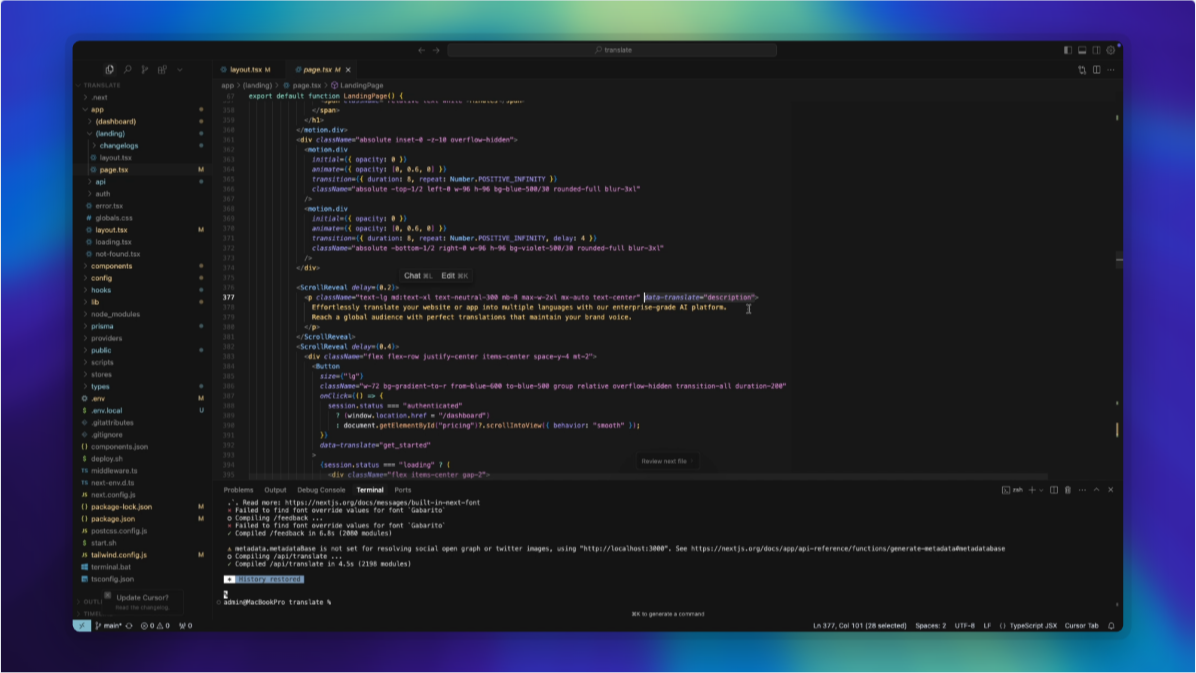This screenshot has height=673, width=1196.
Task: Open middleware.ts file
Action: coord(114,471)
